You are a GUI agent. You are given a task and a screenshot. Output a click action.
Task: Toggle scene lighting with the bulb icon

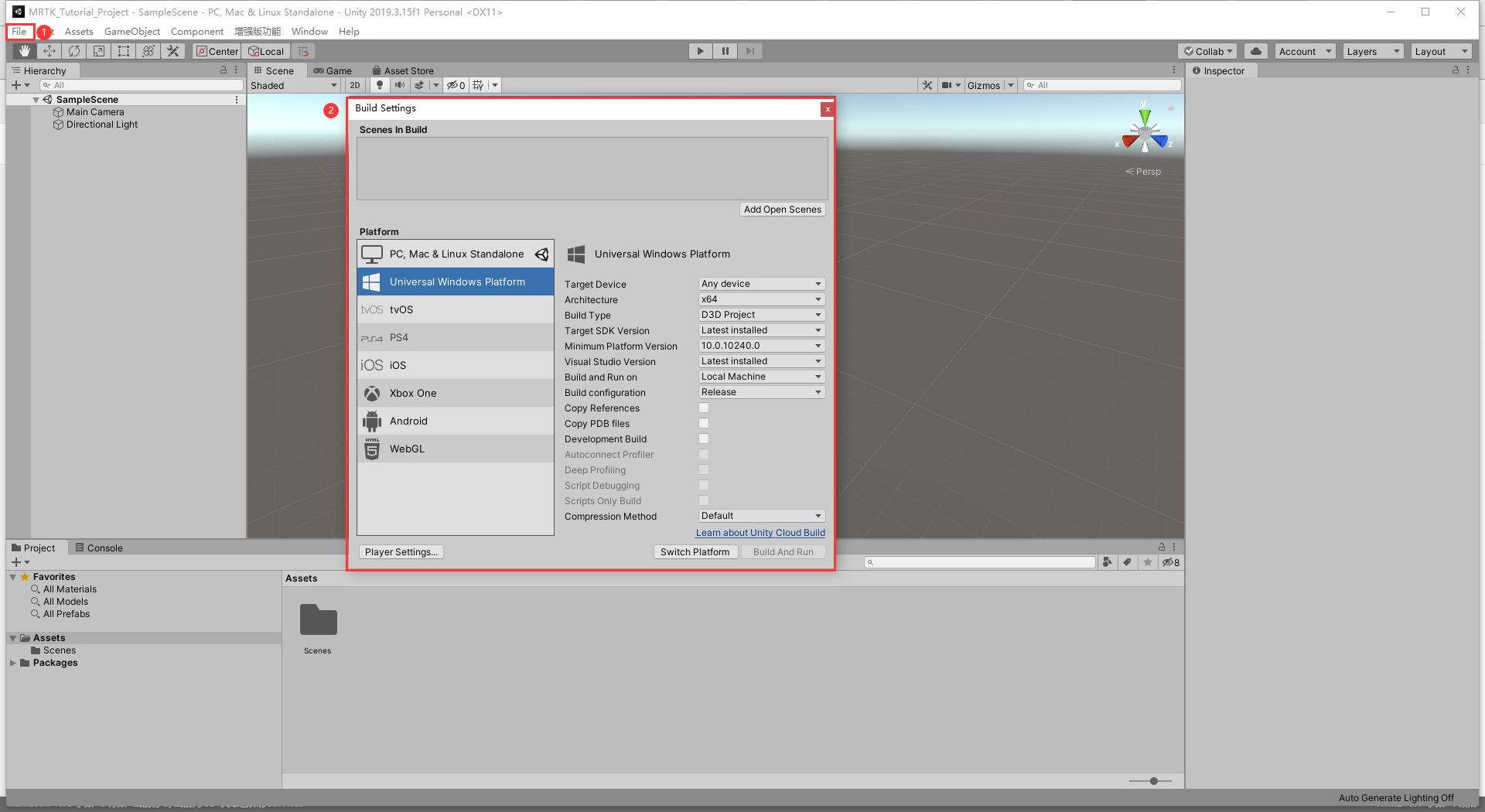tap(379, 85)
